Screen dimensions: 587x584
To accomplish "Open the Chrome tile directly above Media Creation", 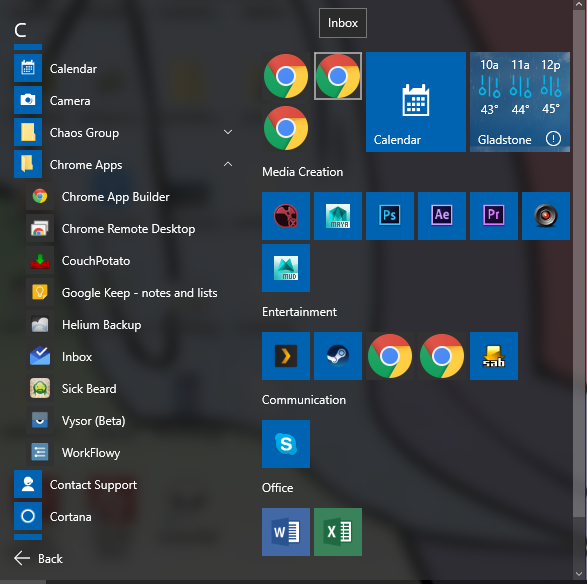I will coord(286,128).
